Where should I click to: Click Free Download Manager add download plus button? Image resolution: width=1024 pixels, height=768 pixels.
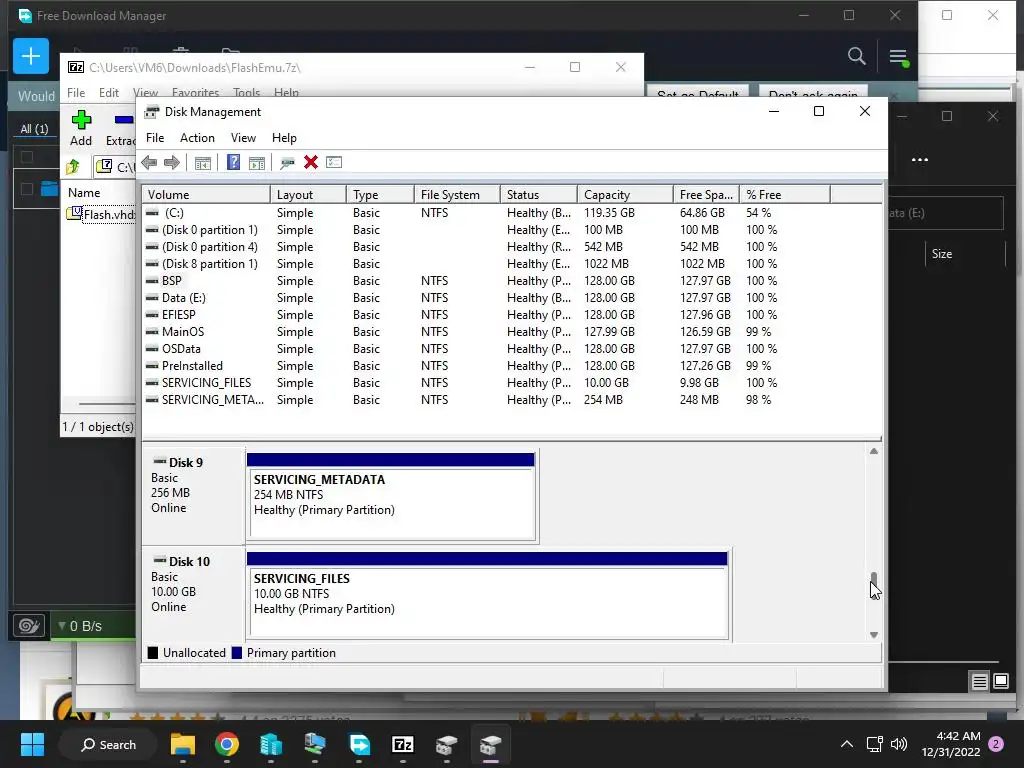31,56
